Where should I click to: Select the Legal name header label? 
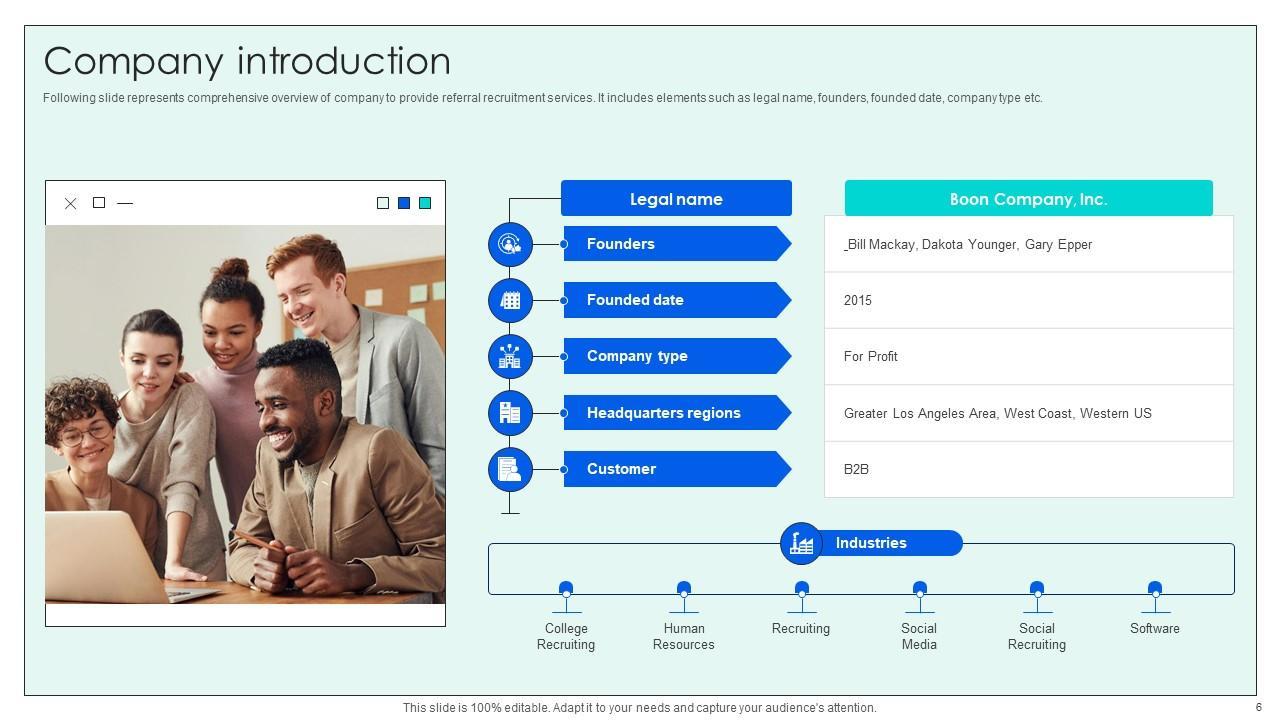[676, 199]
